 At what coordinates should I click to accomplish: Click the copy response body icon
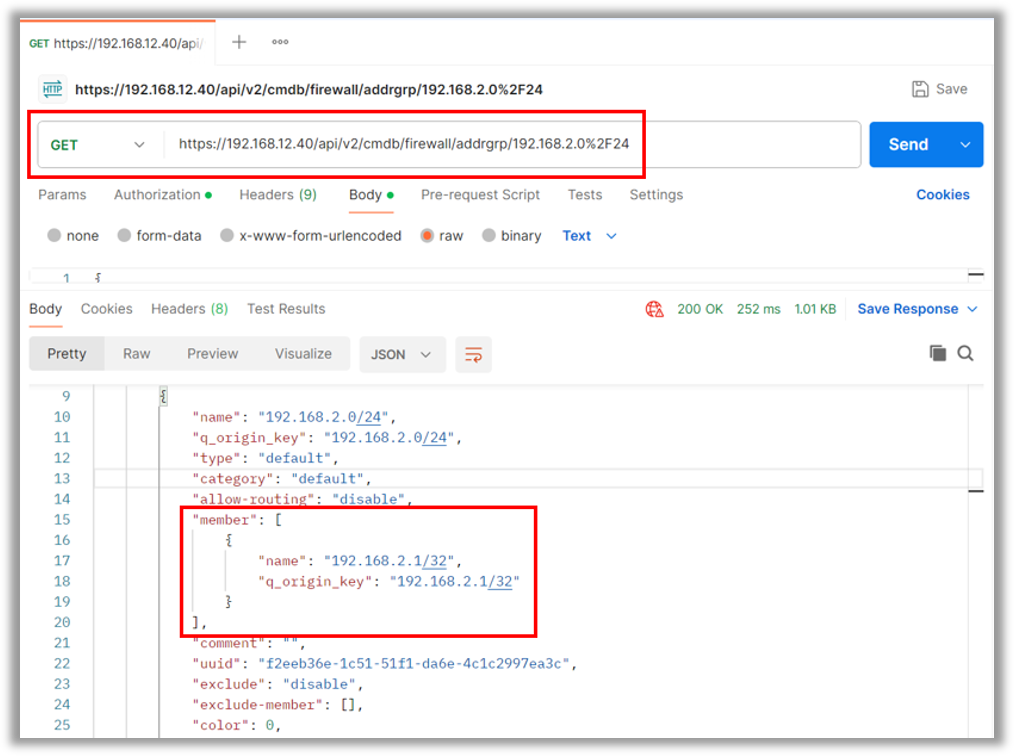(937, 353)
